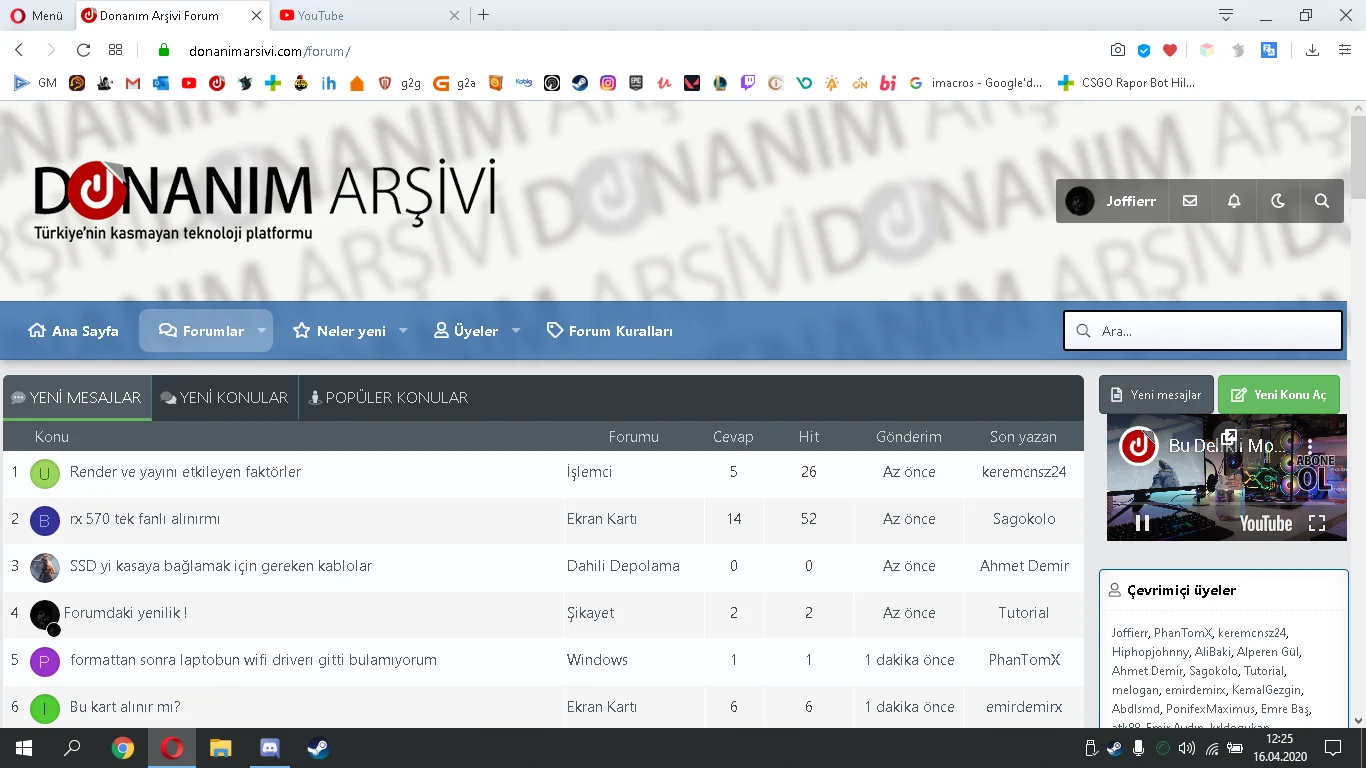View profile of keremcnsz24 in table
Viewport: 1366px width, 768px height.
tap(1024, 472)
